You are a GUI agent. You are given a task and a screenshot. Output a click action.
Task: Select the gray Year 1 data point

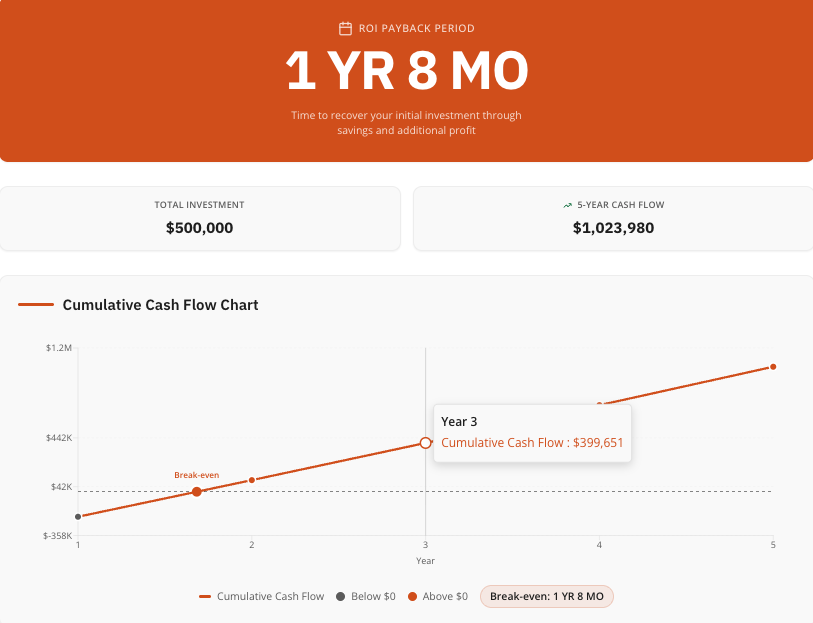78,517
